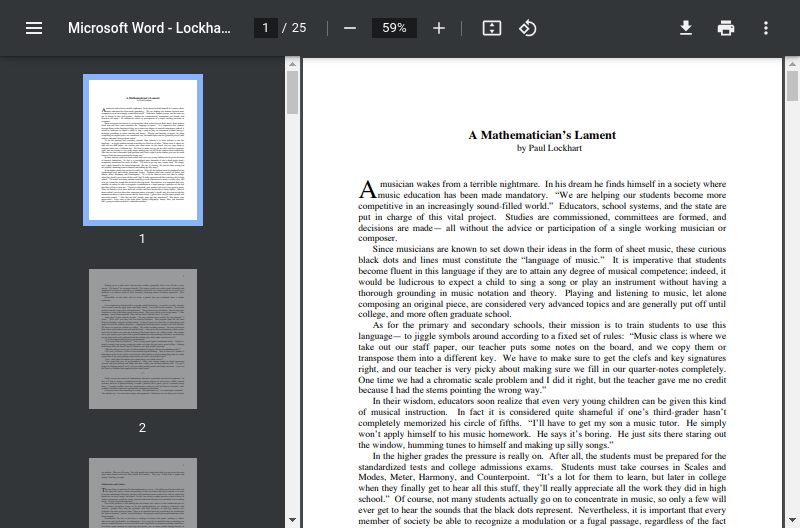Click the document title 'Microsoft Word - Lockha...'
The height and width of the screenshot is (528, 800).
(149, 28)
